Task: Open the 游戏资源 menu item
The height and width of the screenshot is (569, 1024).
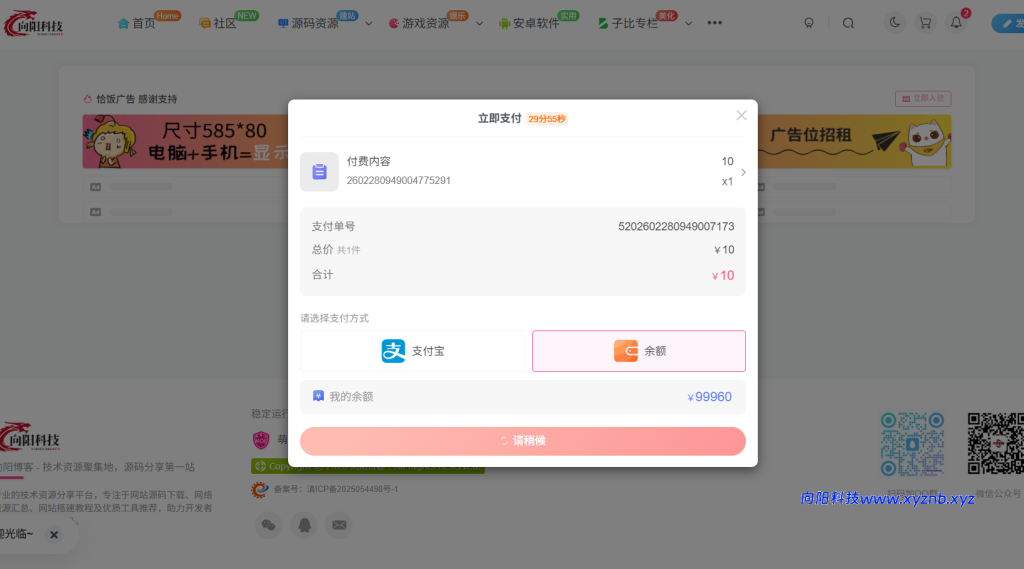Action: 419,24
